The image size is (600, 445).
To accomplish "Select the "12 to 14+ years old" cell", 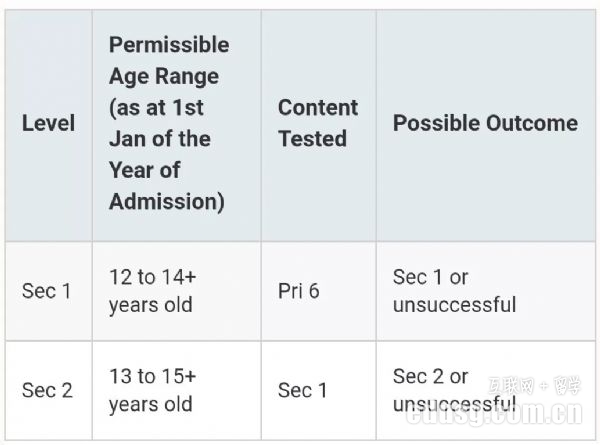I will (x=152, y=291).
